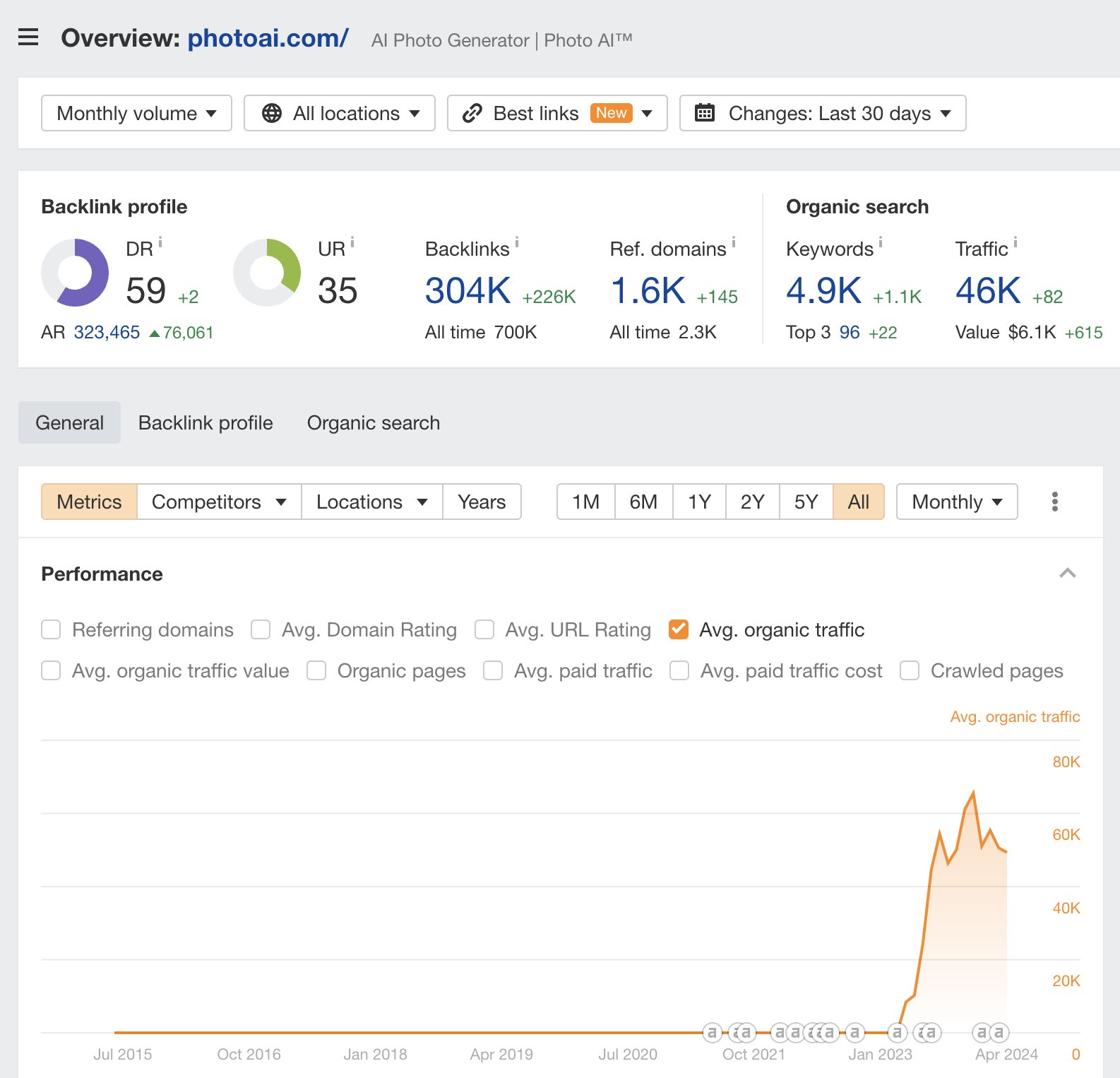
Task: Tick the Avg. Domain Rating checkbox
Action: 261,629
